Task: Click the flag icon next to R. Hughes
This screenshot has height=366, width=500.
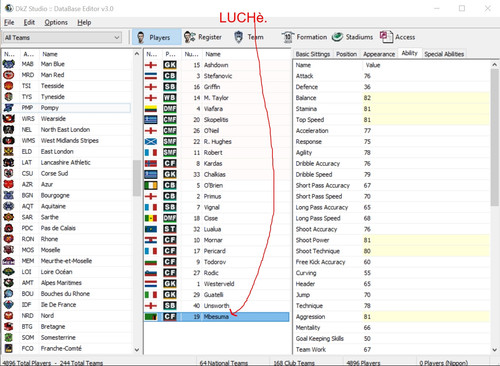Action: coord(151,142)
